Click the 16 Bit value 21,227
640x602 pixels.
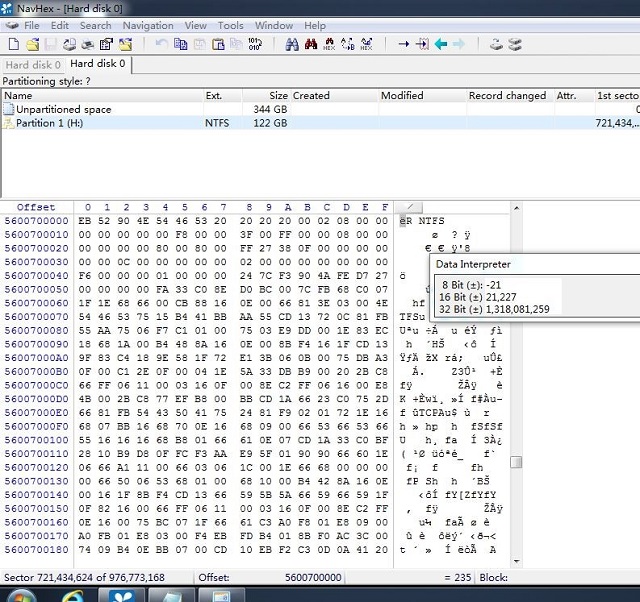point(501,297)
